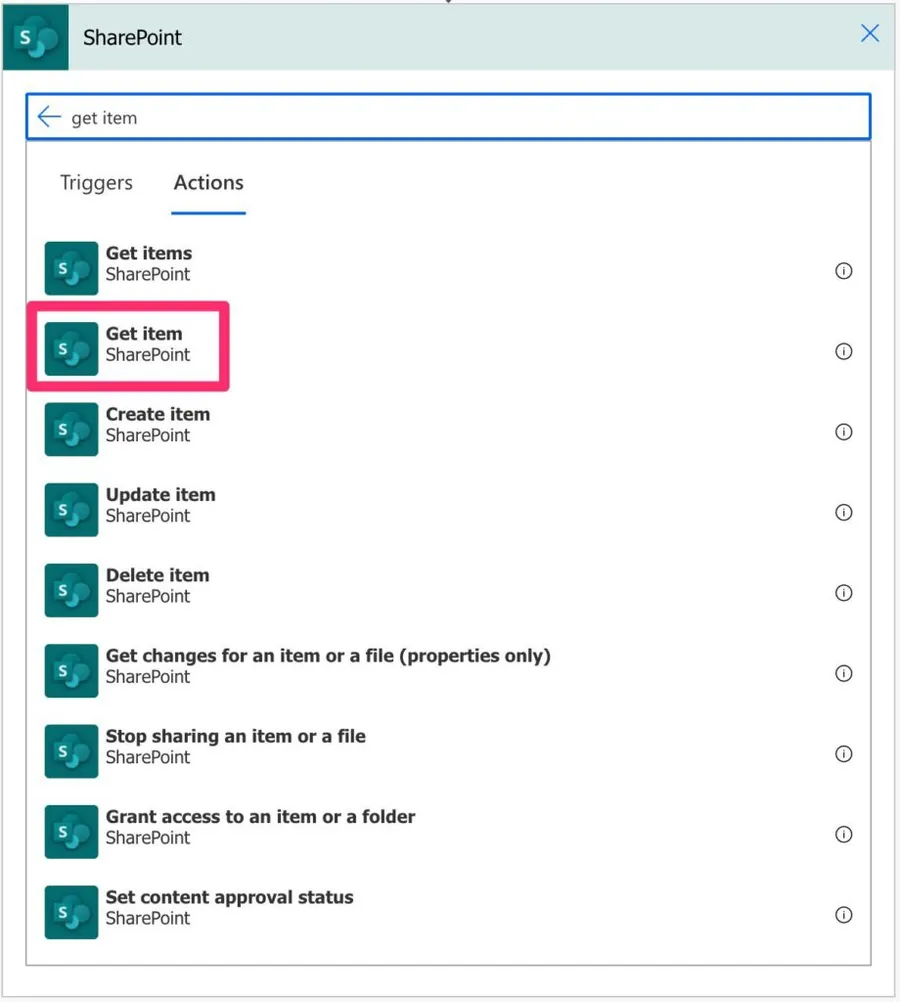The width and height of the screenshot is (900, 1002).
Task: Show info for Update item action
Action: coord(843,512)
